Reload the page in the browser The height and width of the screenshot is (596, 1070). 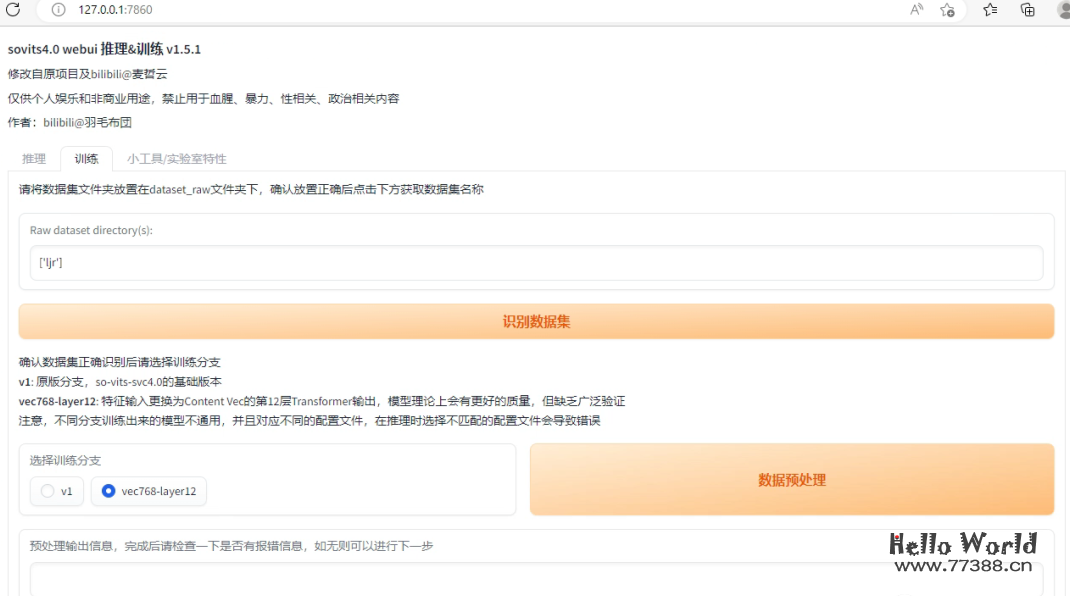(x=11, y=11)
